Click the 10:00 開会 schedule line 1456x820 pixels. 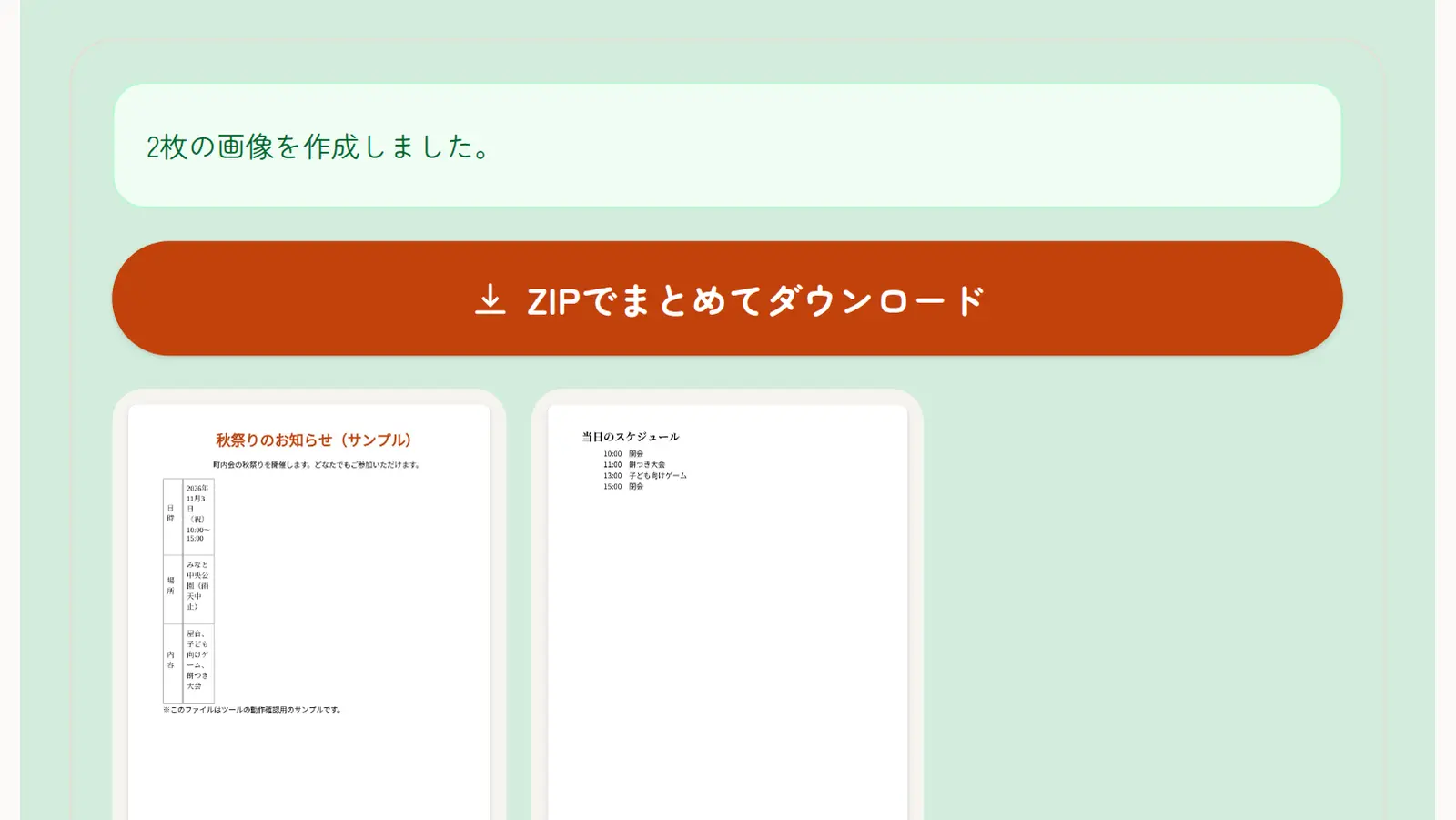click(623, 453)
